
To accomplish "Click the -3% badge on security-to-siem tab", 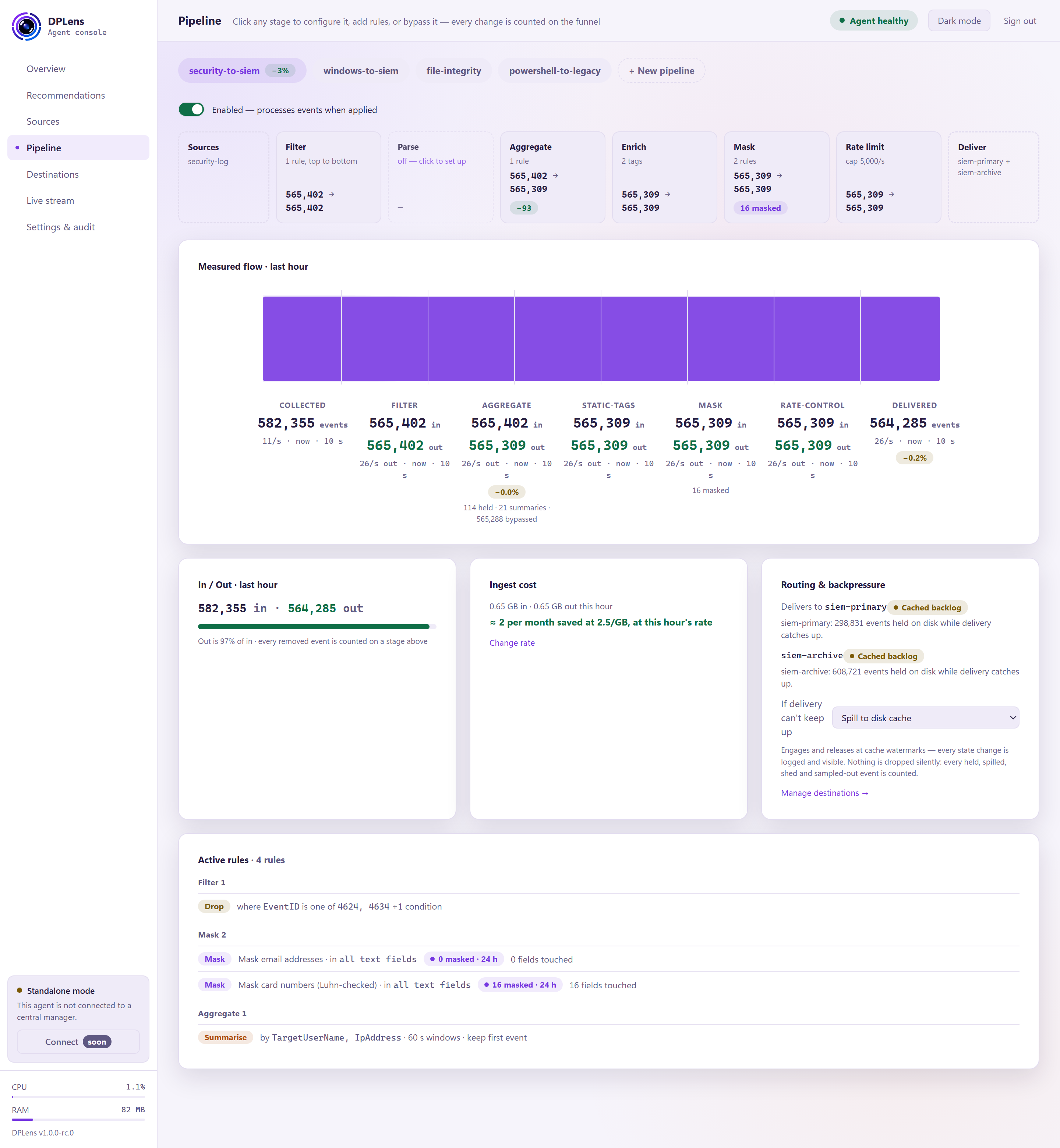I will pyautogui.click(x=280, y=71).
